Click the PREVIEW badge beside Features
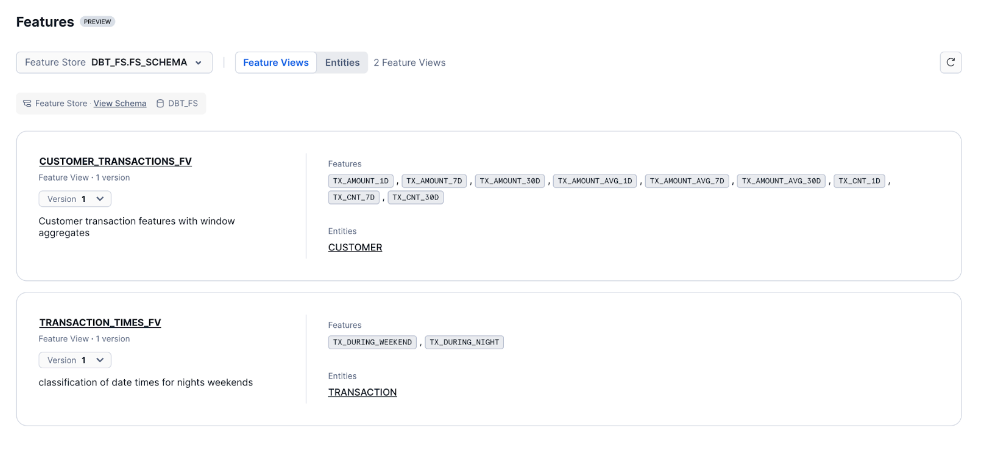The image size is (985, 456). 98,22
